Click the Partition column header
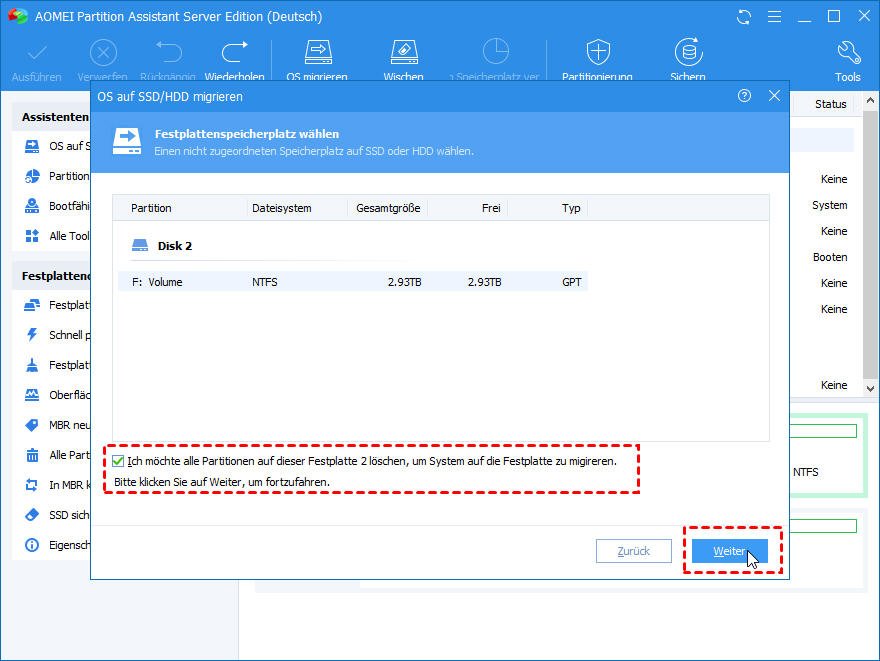Viewport: 880px width, 661px height. tap(151, 208)
